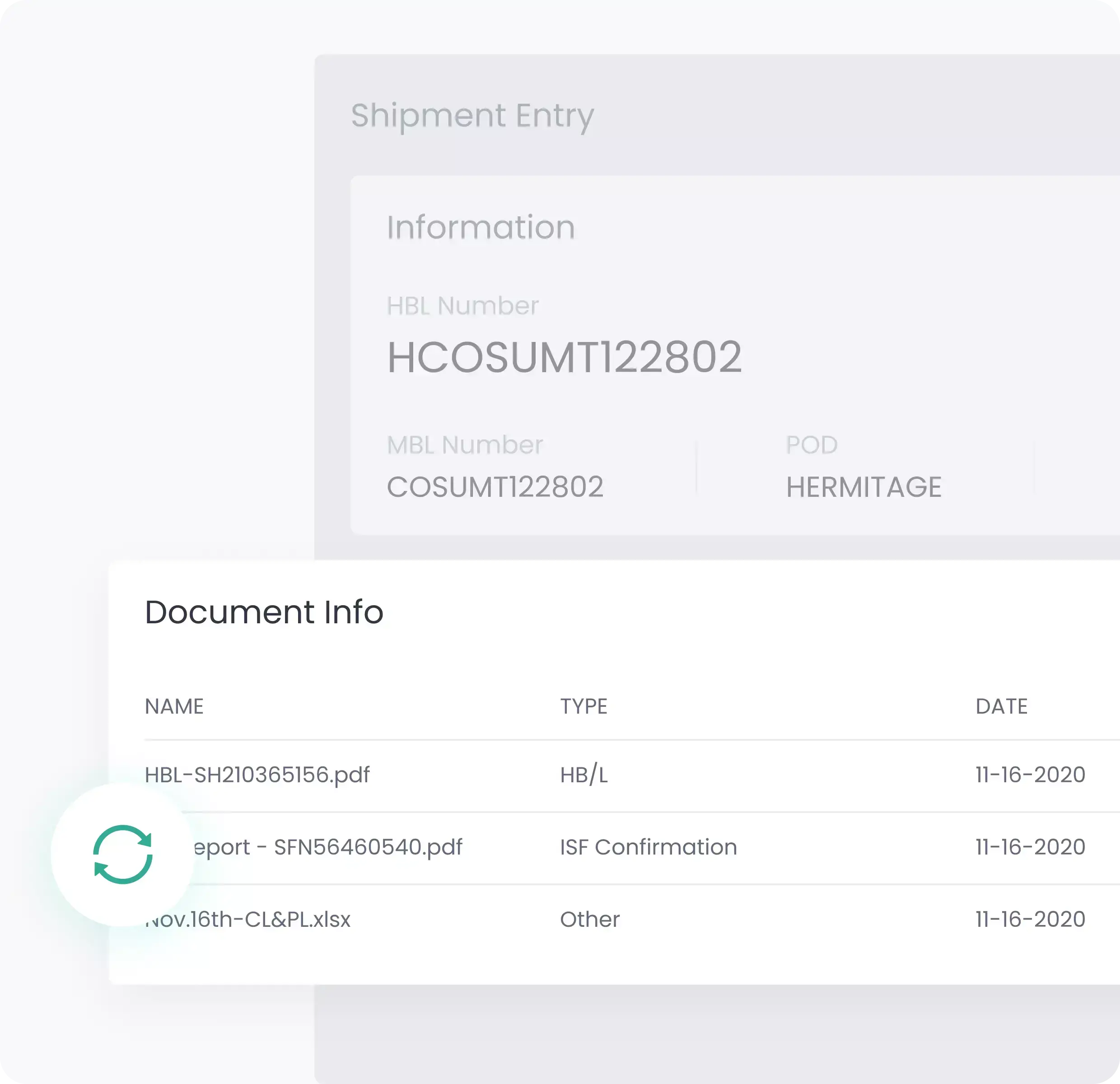1120x1084 pixels.
Task: Click the HBL-SH210365156.pdf row date 11-16-2020
Action: pos(1030,775)
